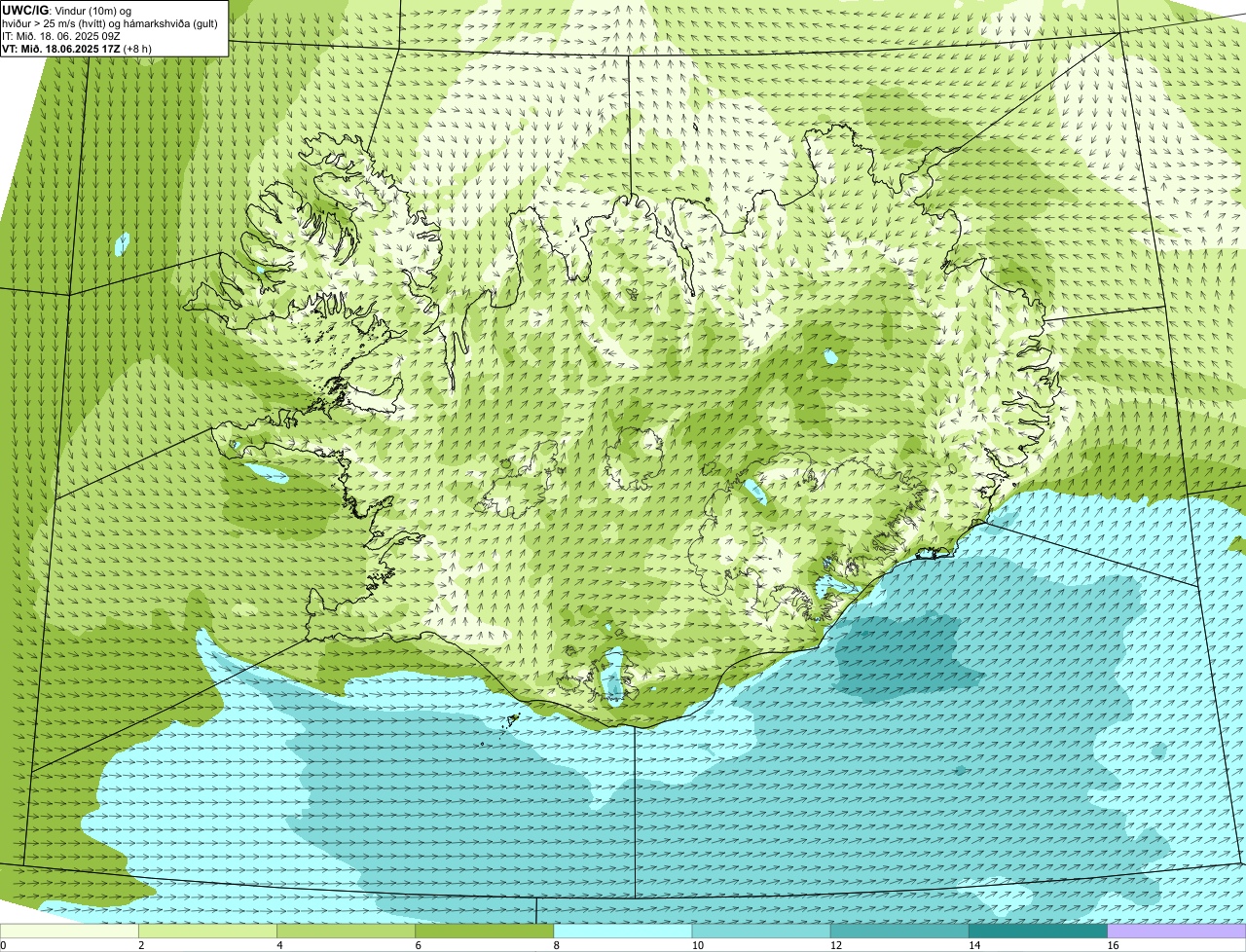Click the legend value label '6'

[x=419, y=945]
